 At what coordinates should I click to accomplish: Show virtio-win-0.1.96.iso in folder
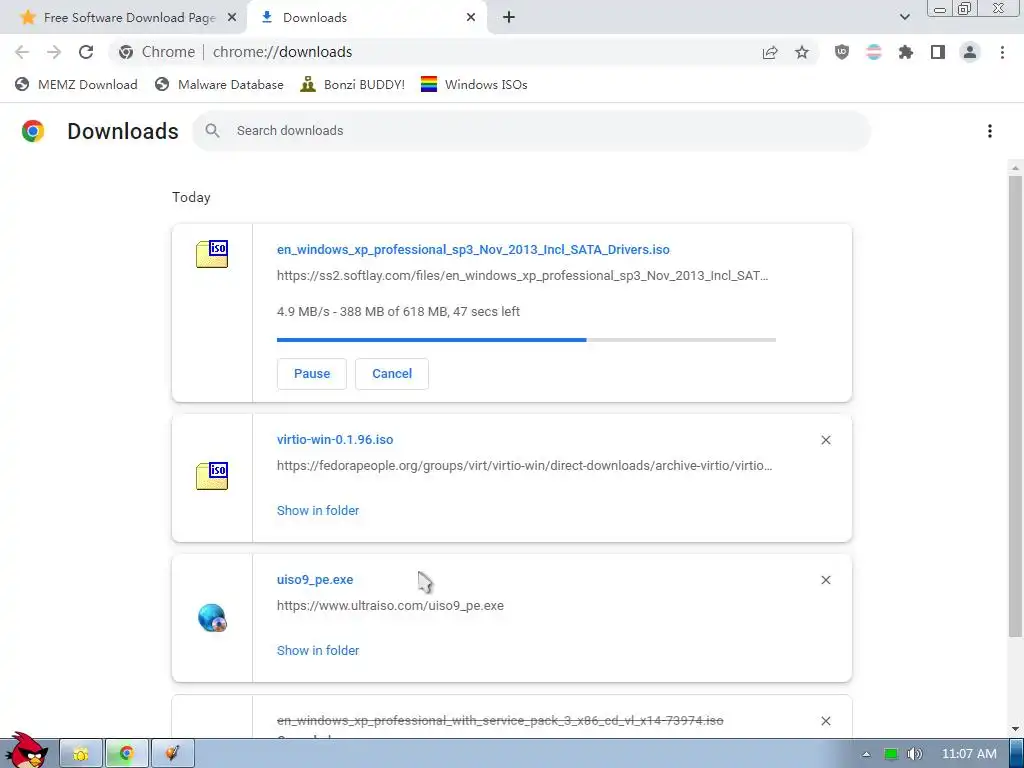(318, 511)
